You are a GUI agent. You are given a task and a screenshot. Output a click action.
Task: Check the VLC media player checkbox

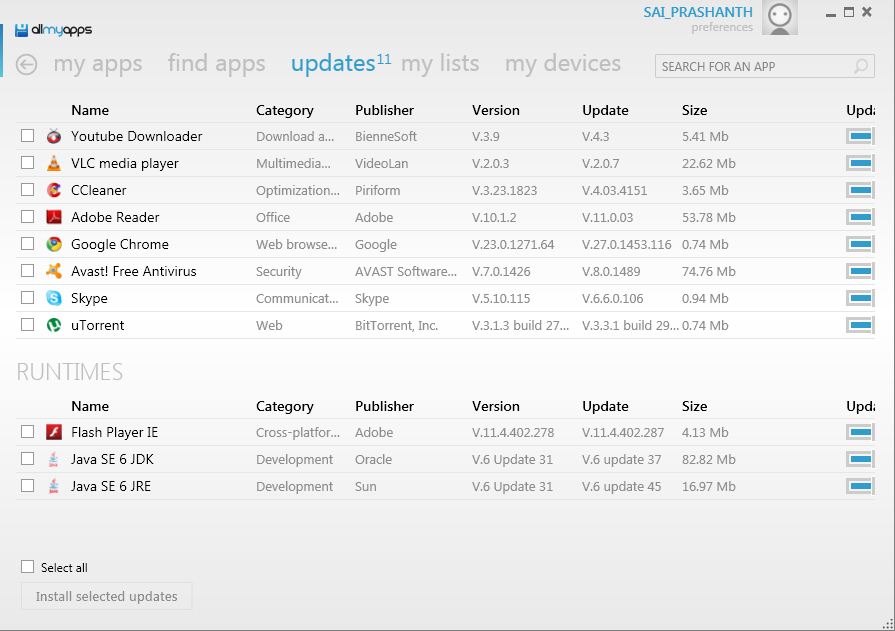(27, 163)
